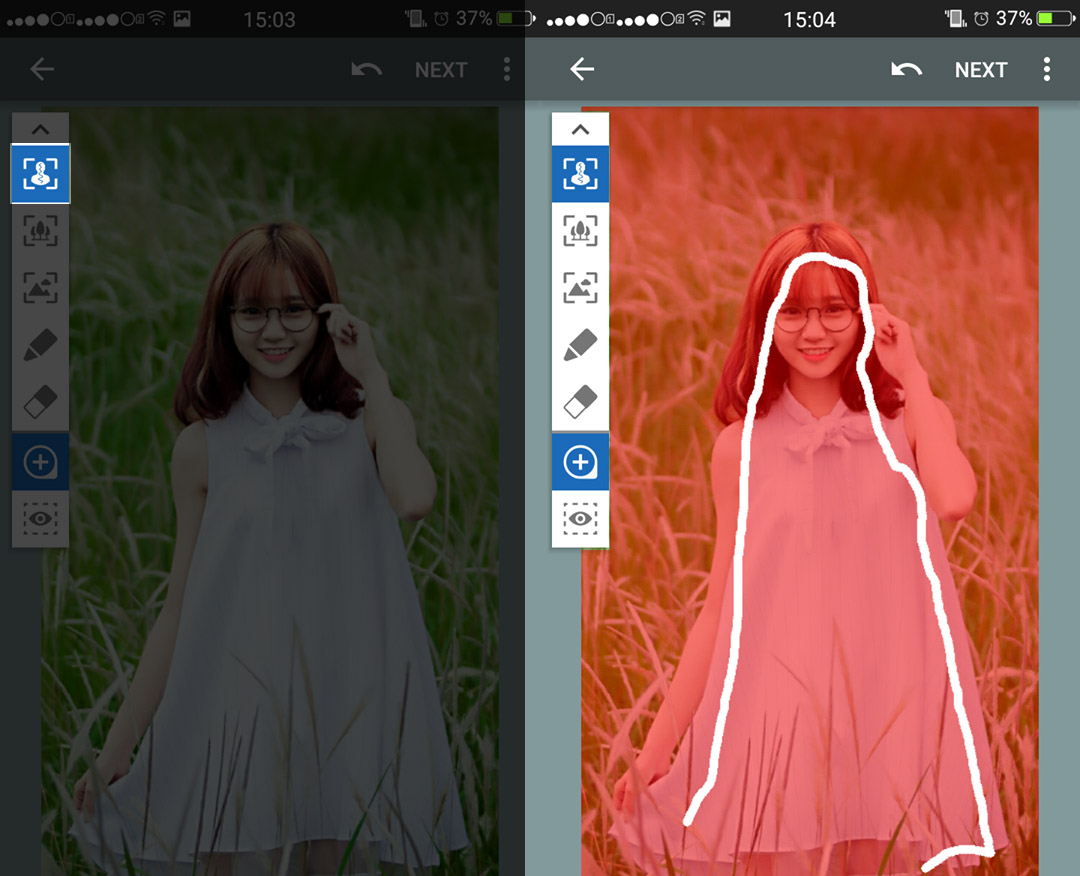Tap the dimmed undo arrow in left screen
The image size is (1080, 876).
(x=366, y=69)
